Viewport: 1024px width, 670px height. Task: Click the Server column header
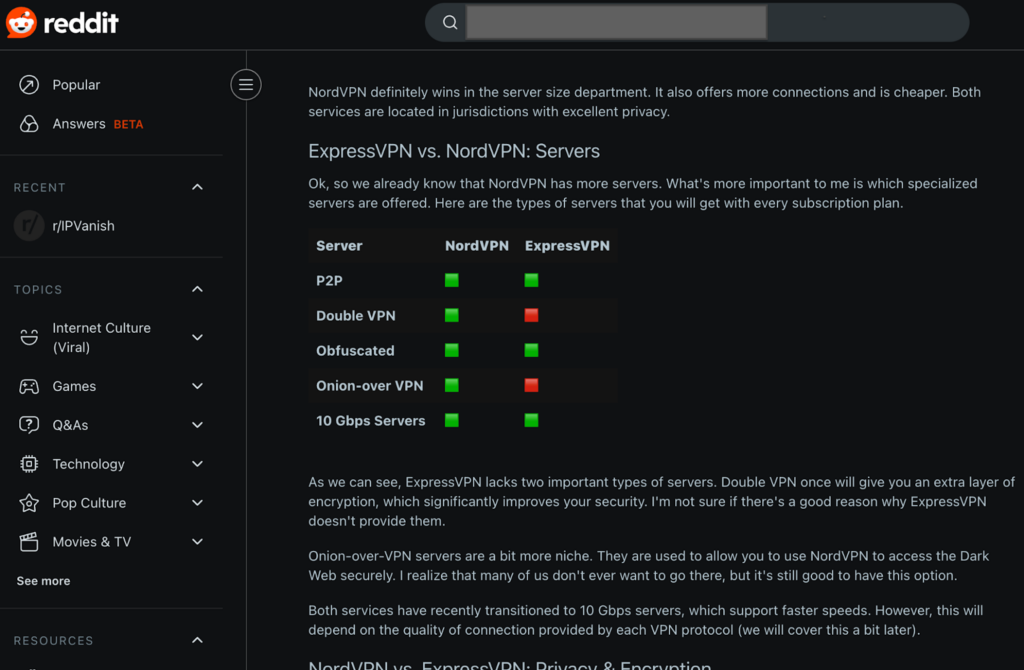point(339,246)
